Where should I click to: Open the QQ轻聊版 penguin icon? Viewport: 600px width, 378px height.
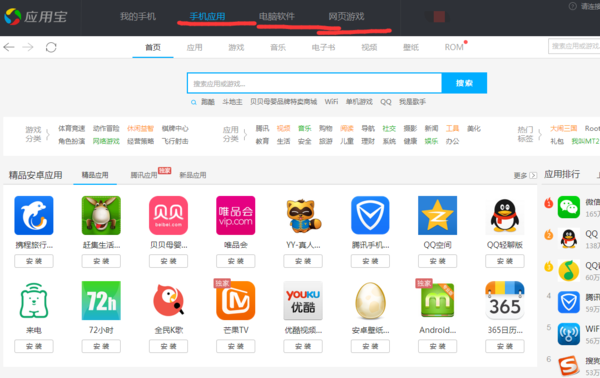(x=505, y=215)
